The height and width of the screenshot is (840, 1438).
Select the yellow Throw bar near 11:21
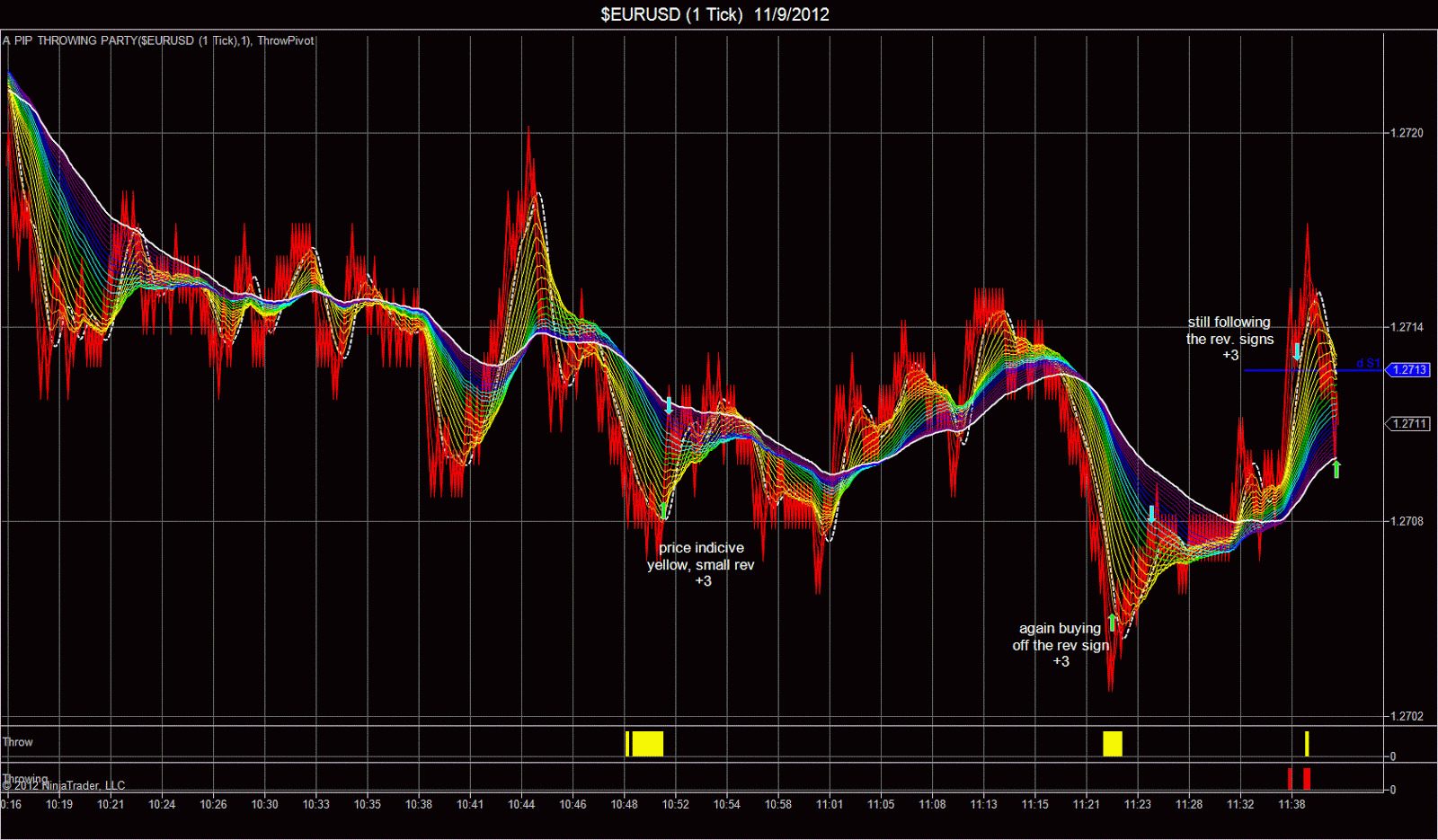pos(1113,744)
